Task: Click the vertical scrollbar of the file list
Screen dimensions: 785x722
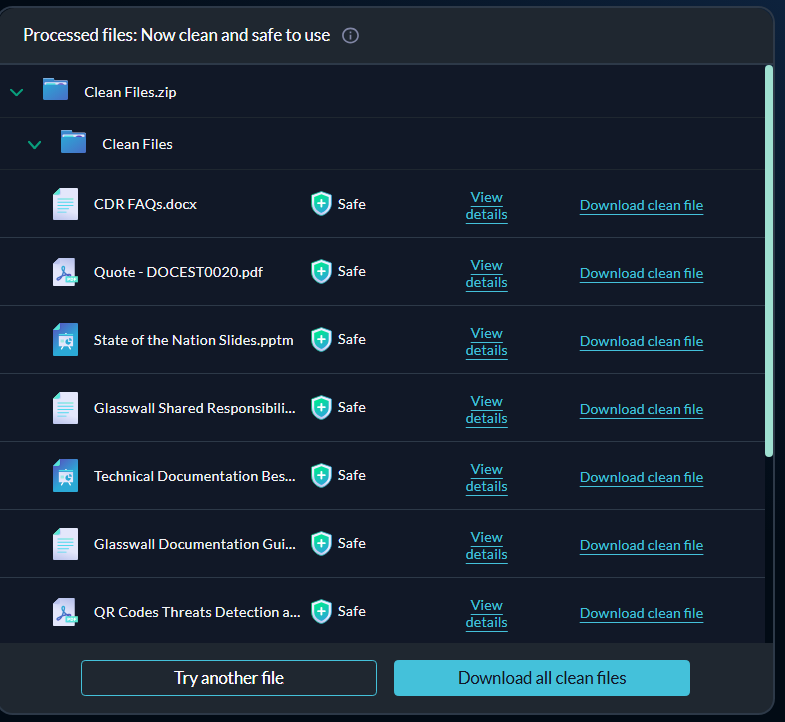Action: 768,260
